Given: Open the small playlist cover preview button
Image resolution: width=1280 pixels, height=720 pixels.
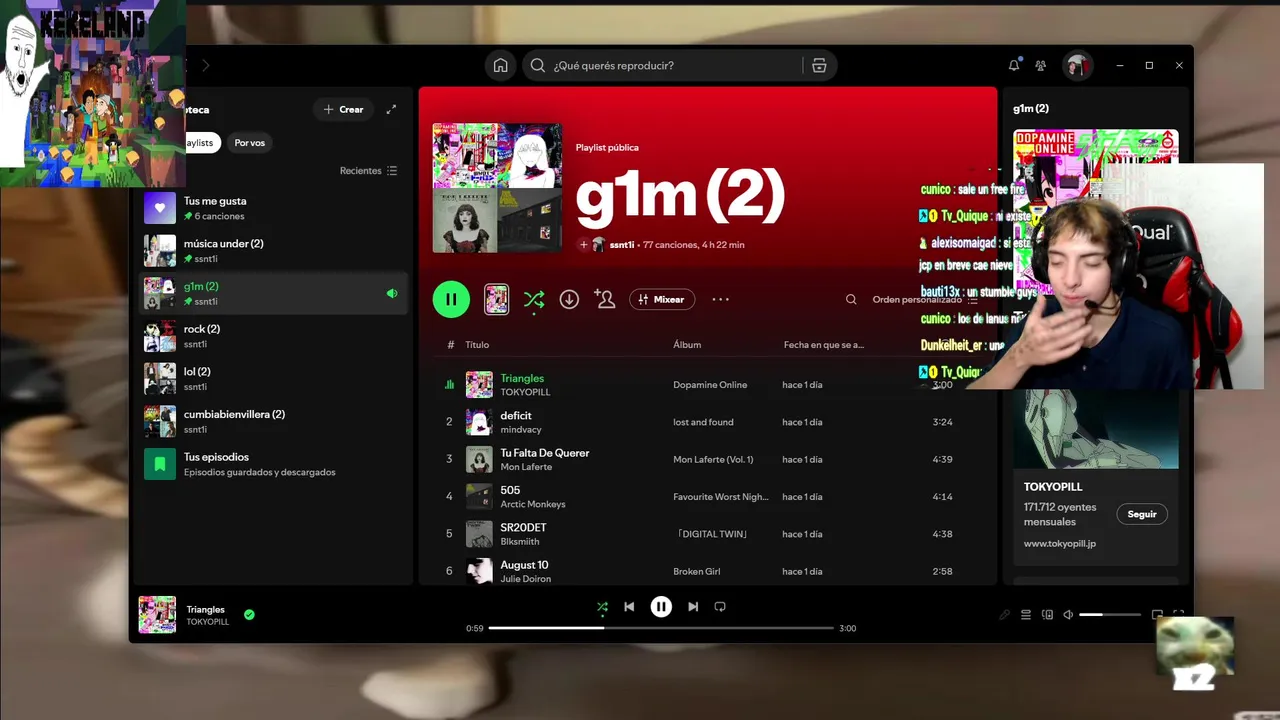Looking at the screenshot, I should (x=497, y=299).
